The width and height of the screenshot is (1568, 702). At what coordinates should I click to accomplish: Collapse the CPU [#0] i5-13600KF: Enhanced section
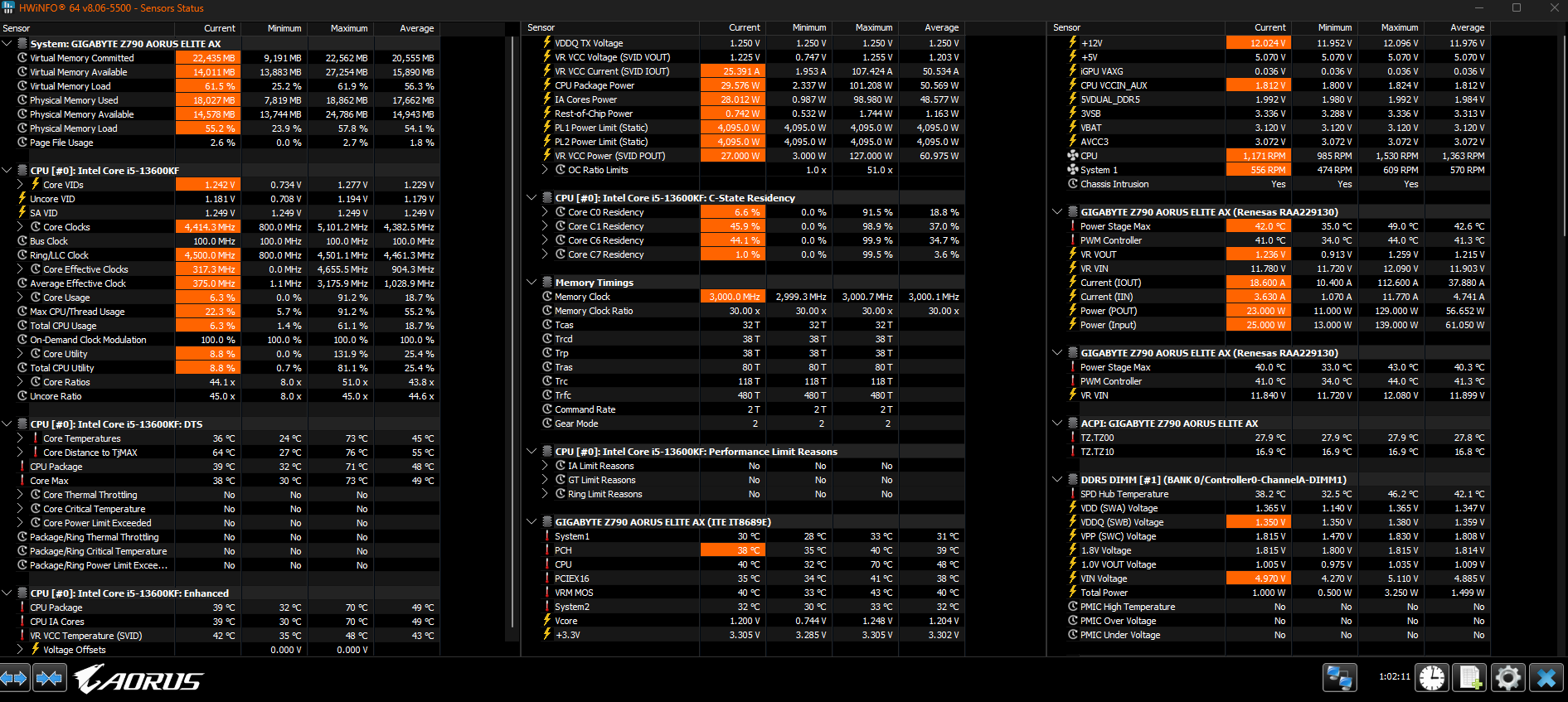coord(7,593)
